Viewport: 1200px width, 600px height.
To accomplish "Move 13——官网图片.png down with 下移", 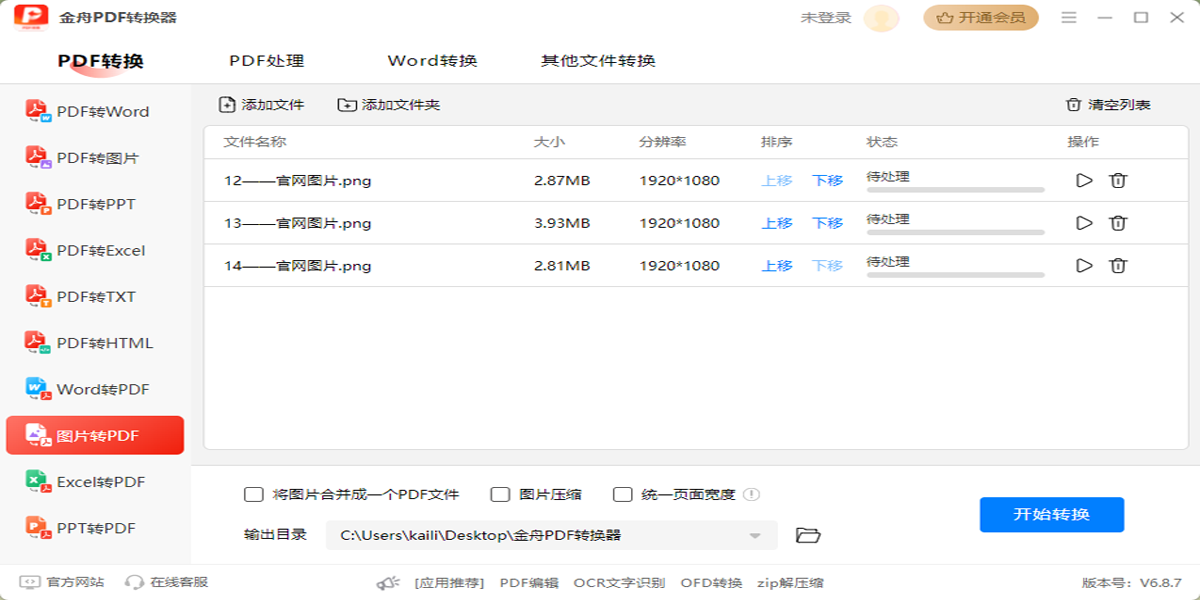I will pos(827,223).
